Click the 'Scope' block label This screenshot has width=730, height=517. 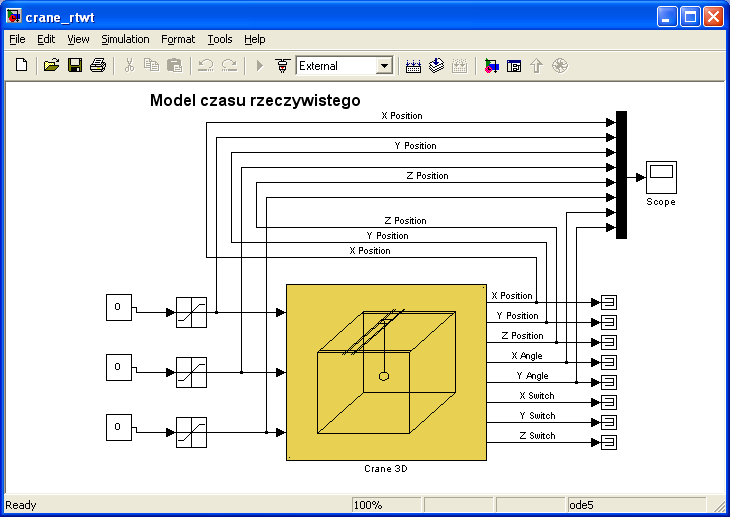click(x=661, y=202)
